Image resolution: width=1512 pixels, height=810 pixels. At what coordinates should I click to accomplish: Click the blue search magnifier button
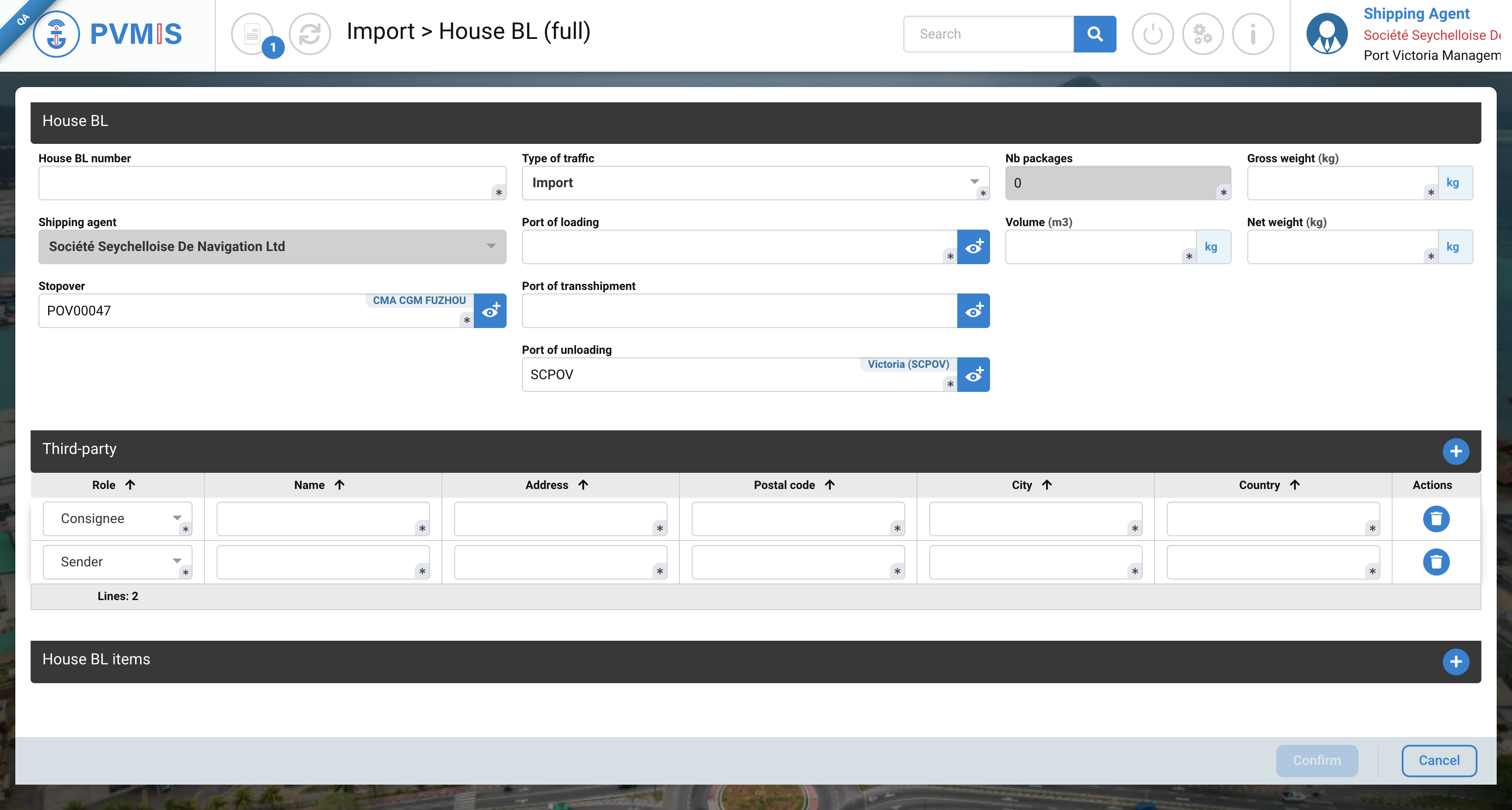(1095, 34)
